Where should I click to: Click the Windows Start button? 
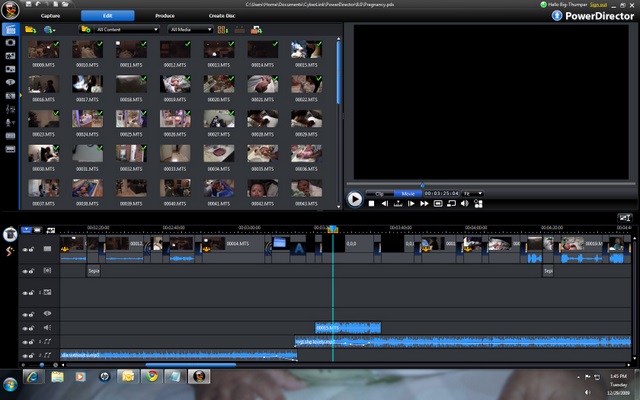(x=10, y=384)
